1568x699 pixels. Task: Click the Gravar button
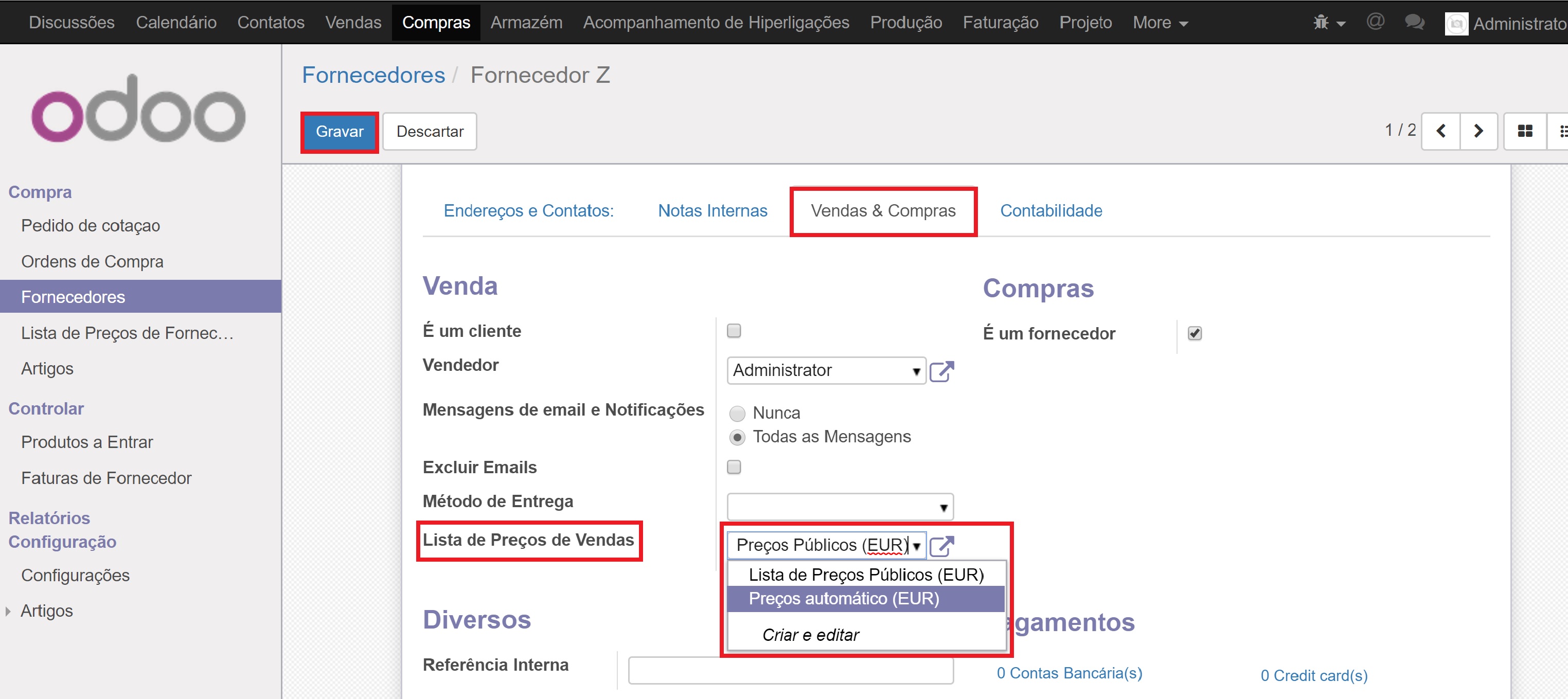[x=339, y=131]
